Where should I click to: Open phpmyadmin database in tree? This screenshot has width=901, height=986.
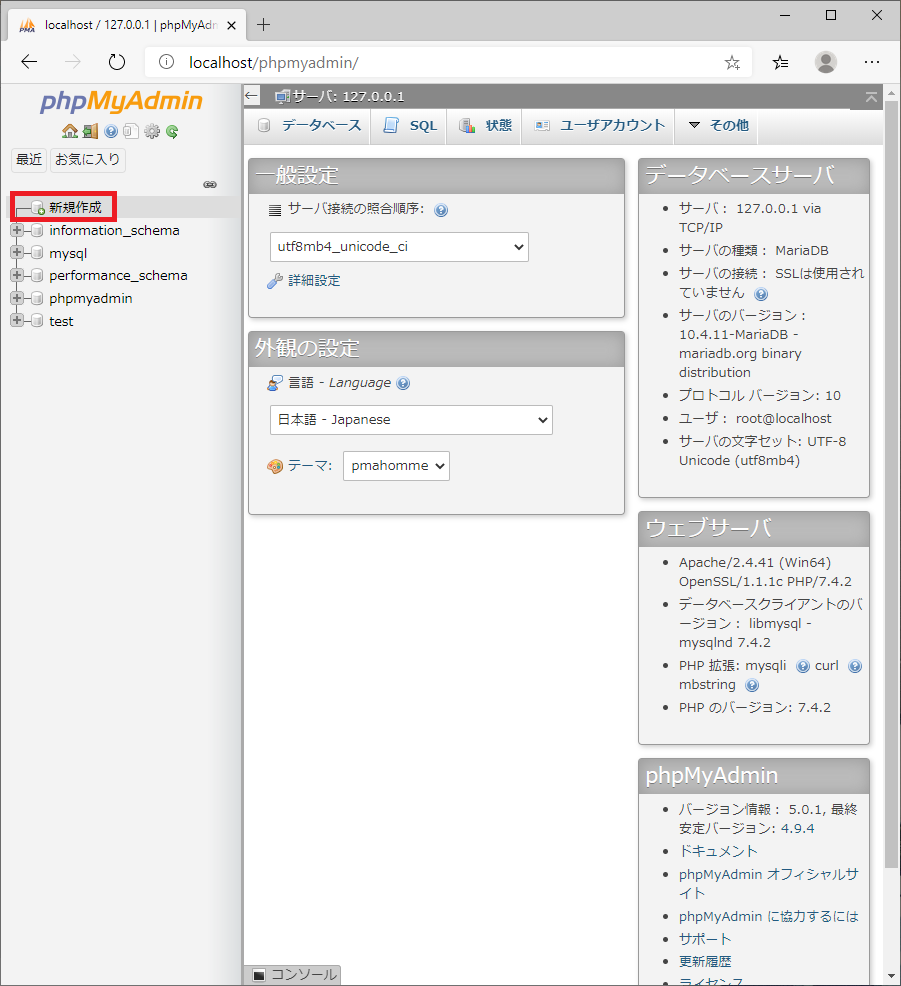click(91, 299)
